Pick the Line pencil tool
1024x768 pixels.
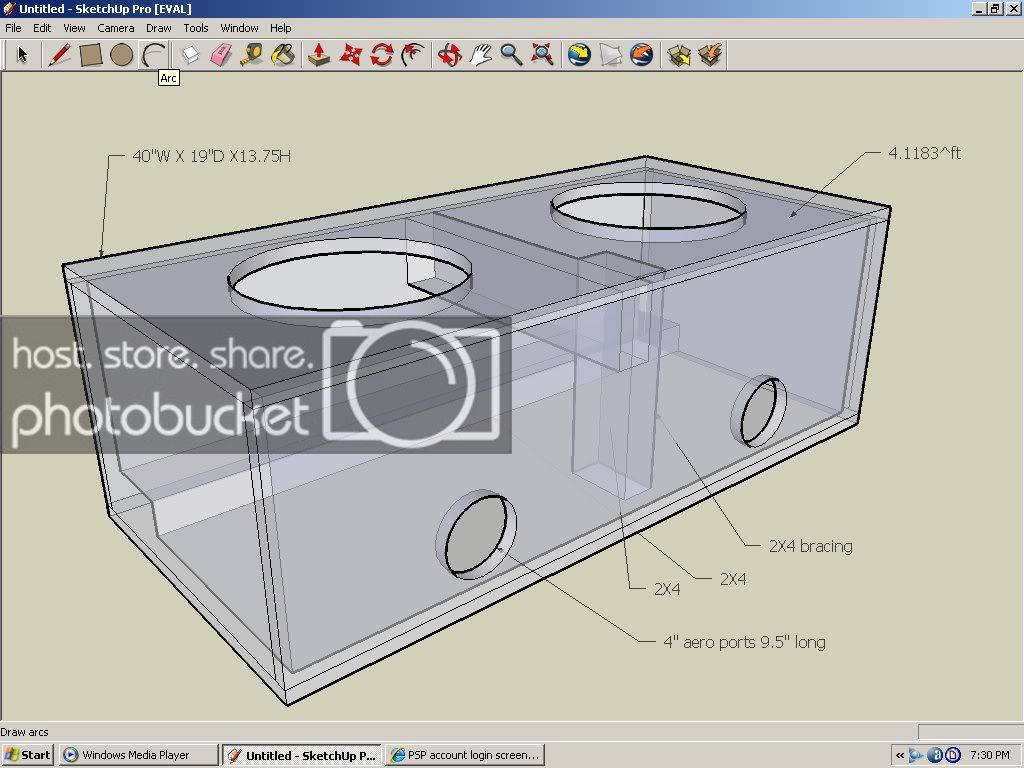point(59,54)
